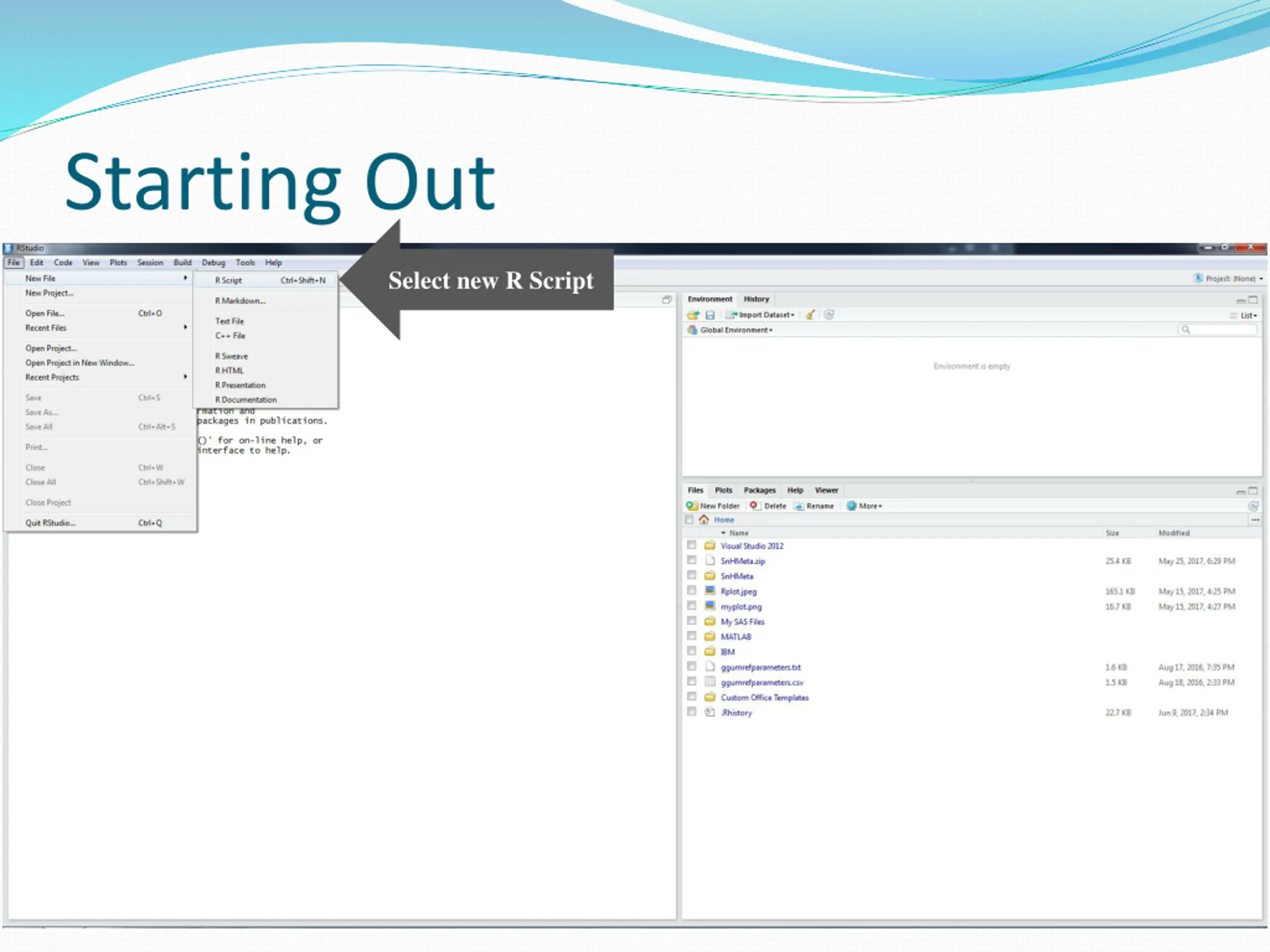Tick the checkbox beside MATLAB folder
The image size is (1270, 952).
click(692, 636)
